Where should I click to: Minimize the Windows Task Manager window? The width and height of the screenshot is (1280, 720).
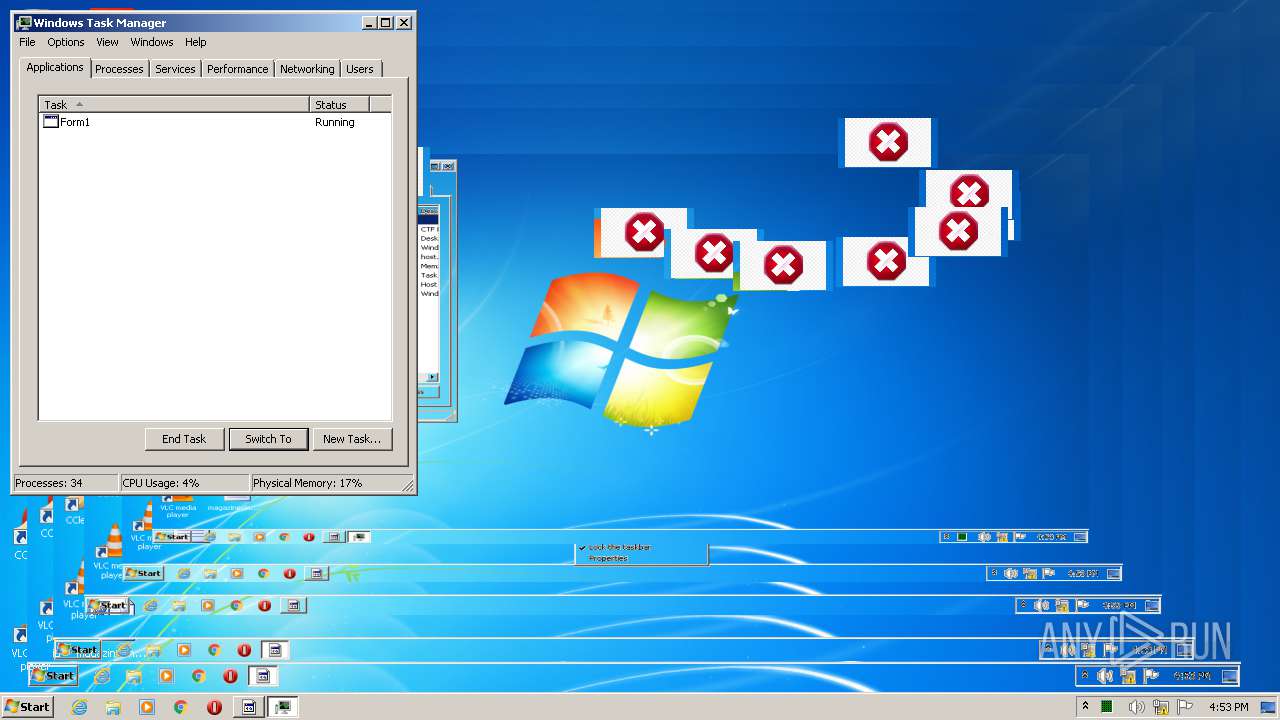369,22
